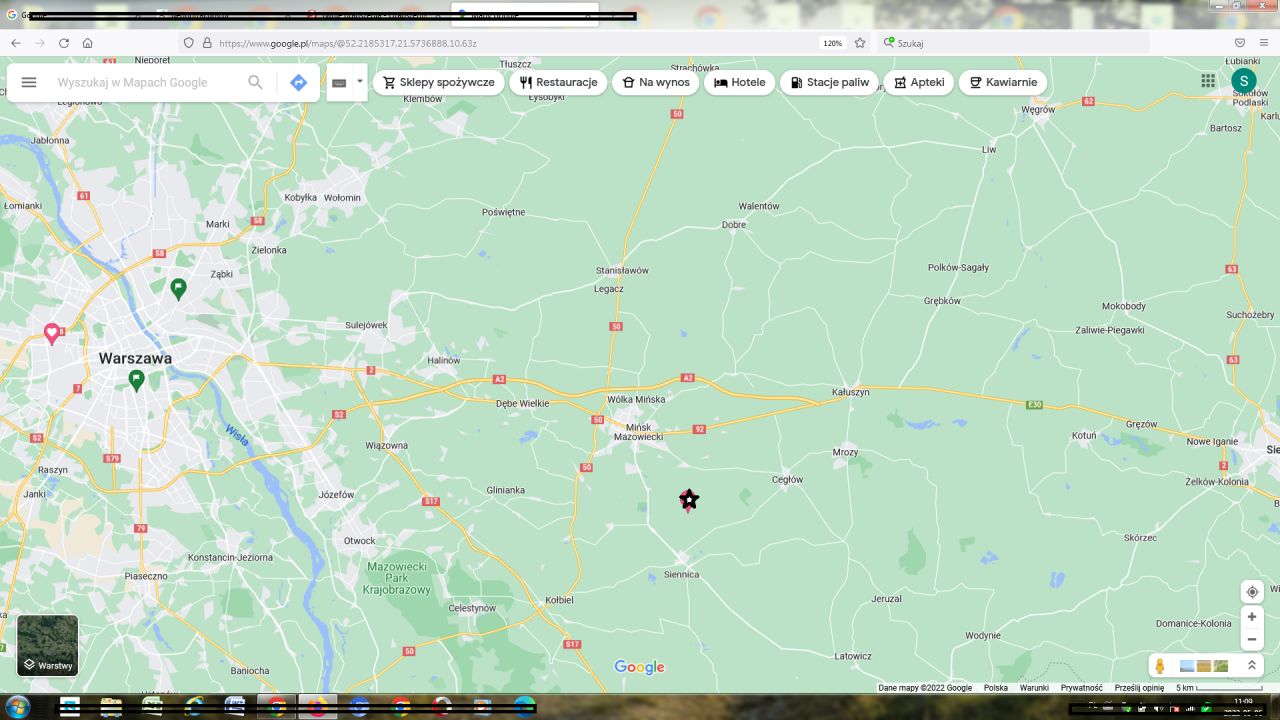The width and height of the screenshot is (1280, 720).
Task: Show Restauracje on the map
Action: coord(558,82)
